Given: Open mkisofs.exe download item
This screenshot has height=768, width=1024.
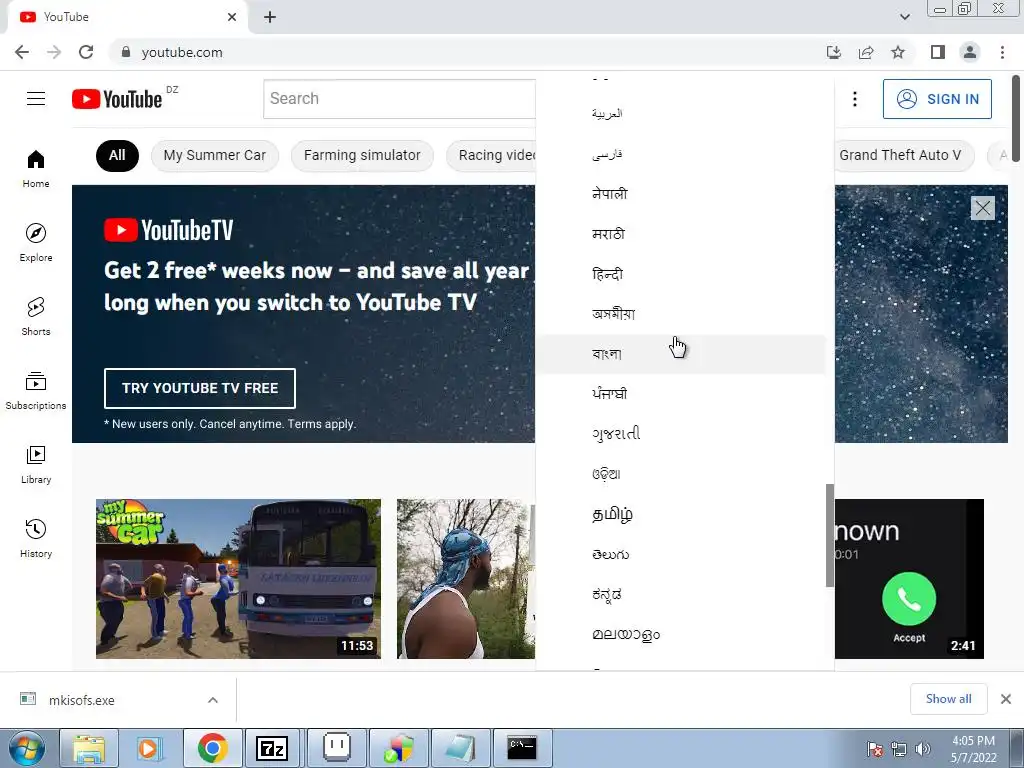Looking at the screenshot, I should [x=82, y=700].
